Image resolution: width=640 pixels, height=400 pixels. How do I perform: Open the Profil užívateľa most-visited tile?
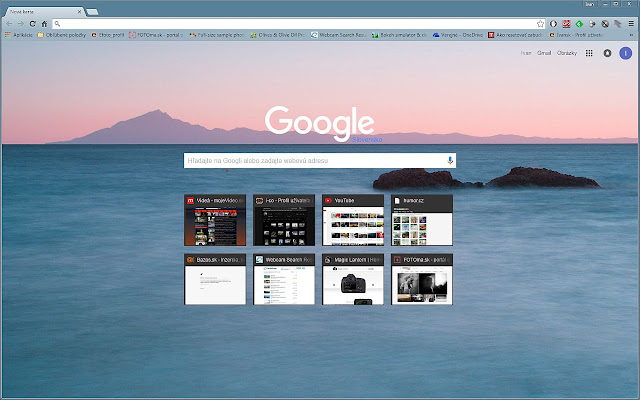click(x=284, y=220)
